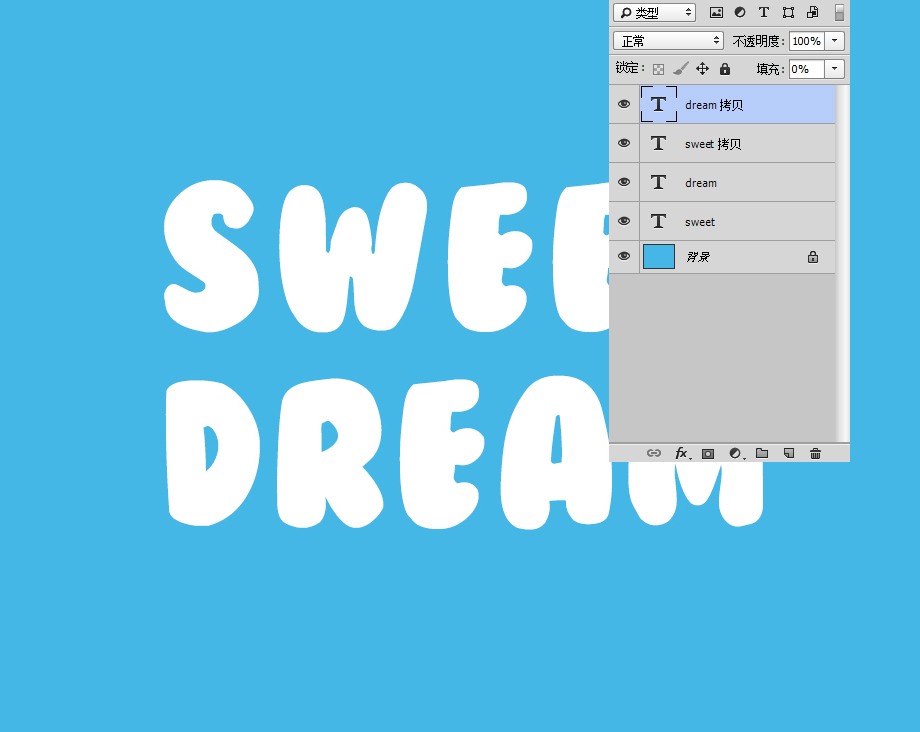
Task: Add a layer mask
Action: pos(708,453)
